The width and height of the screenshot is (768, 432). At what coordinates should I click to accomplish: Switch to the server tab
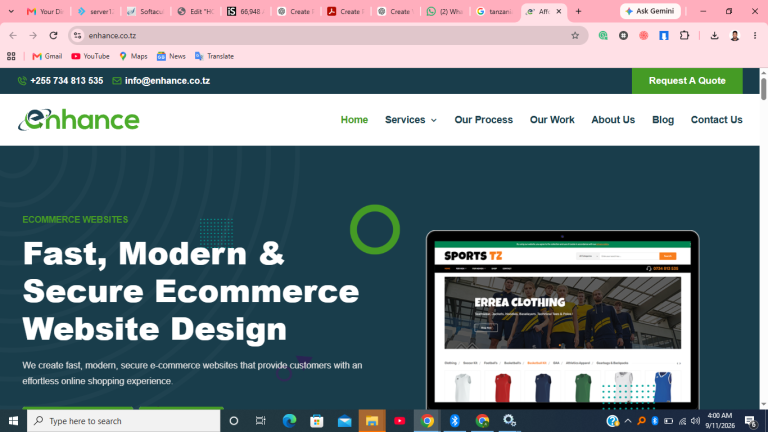click(x=96, y=11)
